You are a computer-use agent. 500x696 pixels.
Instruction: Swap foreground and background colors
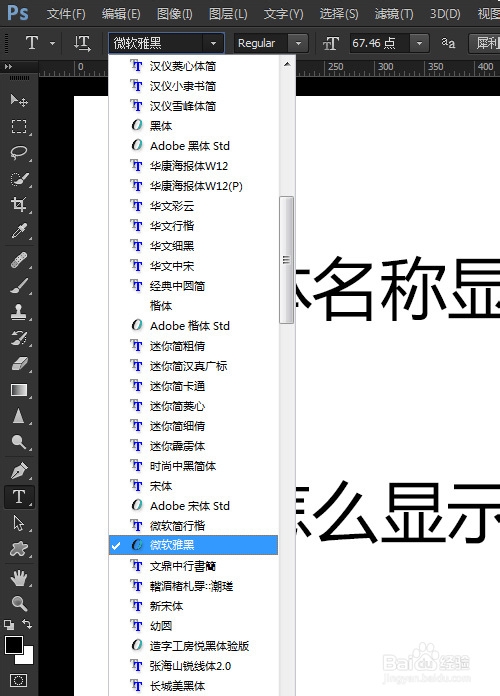27,625
